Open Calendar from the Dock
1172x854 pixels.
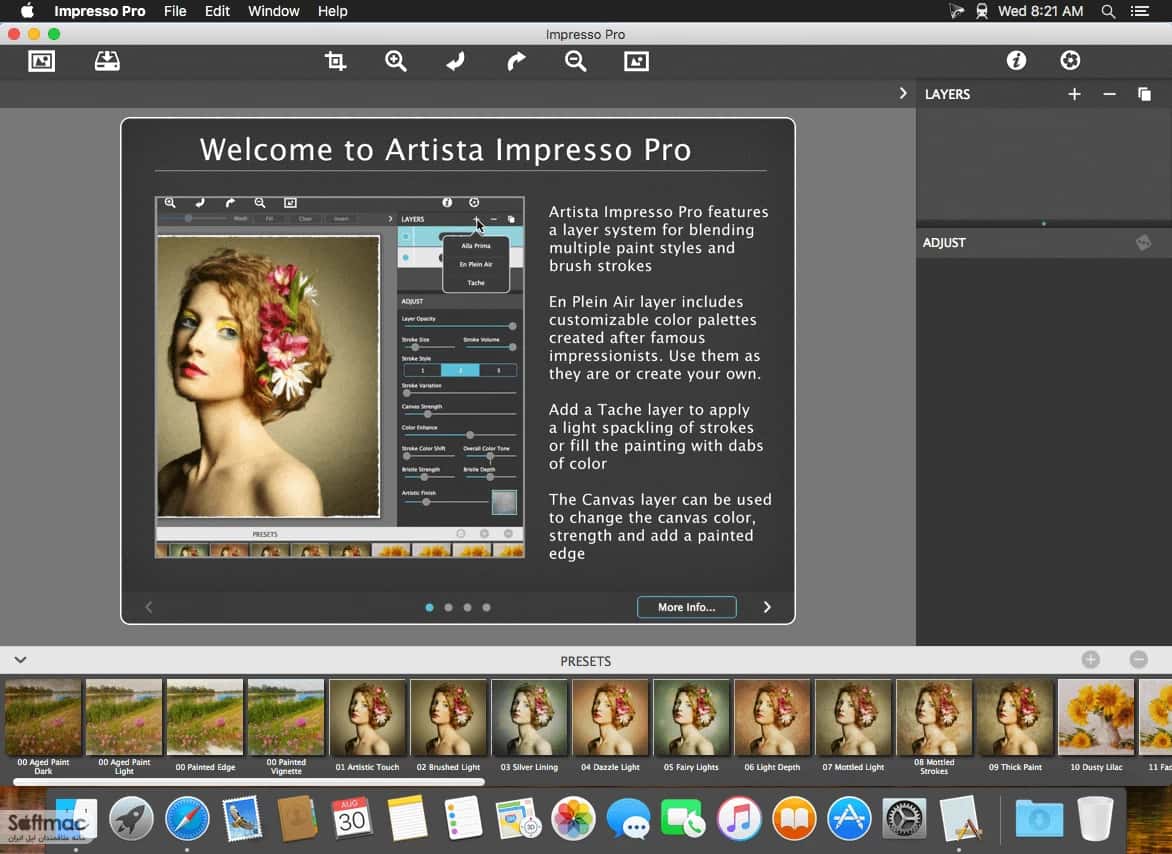(351, 819)
